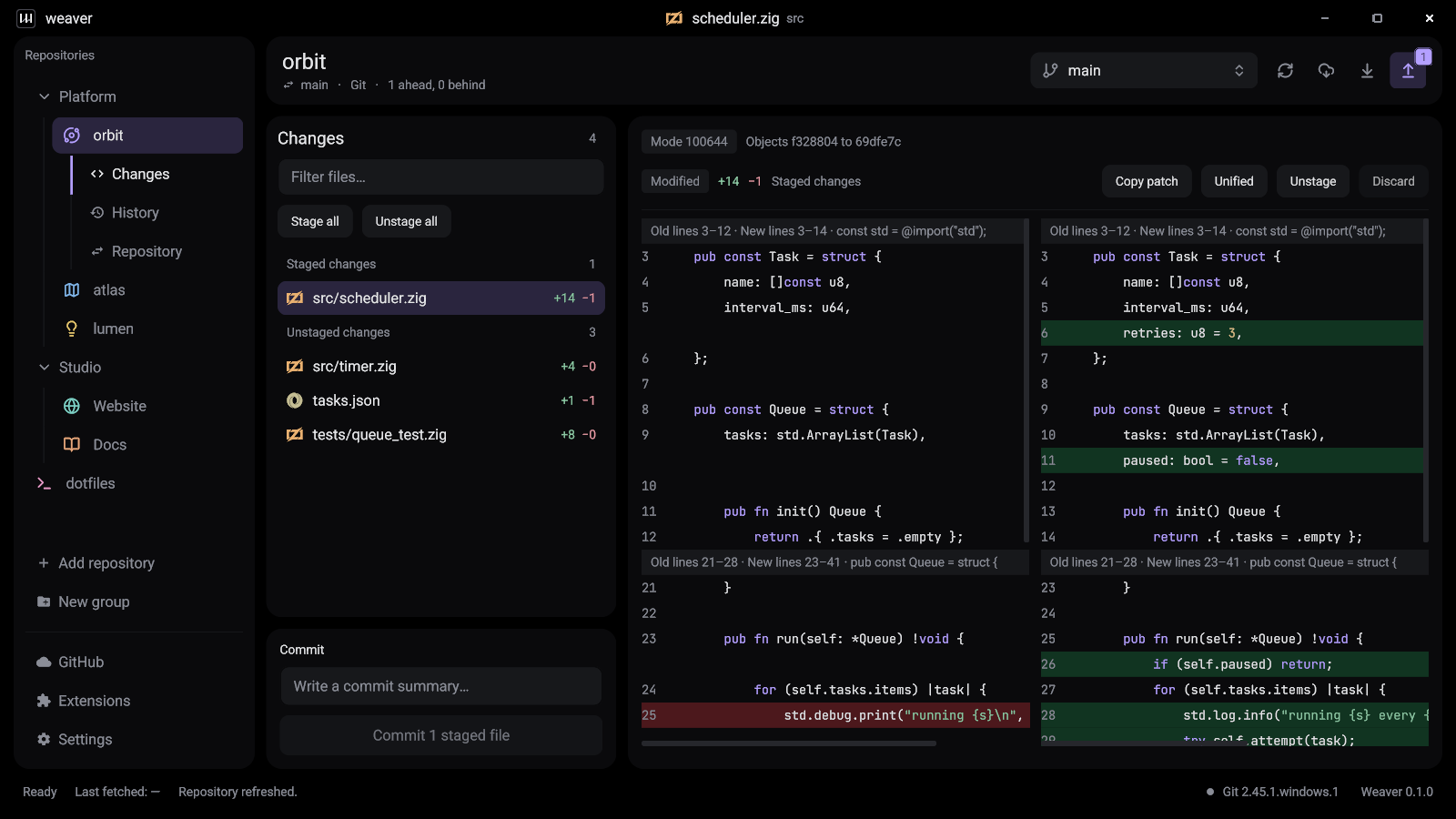Click the refresh repository icon

coord(1285,70)
